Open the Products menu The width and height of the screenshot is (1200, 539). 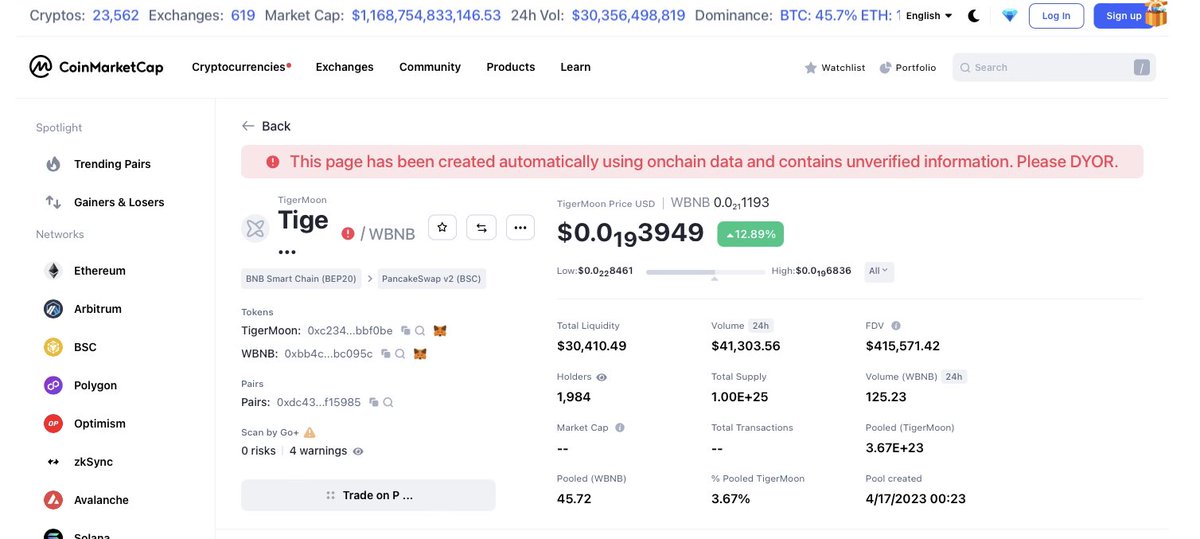tap(511, 67)
